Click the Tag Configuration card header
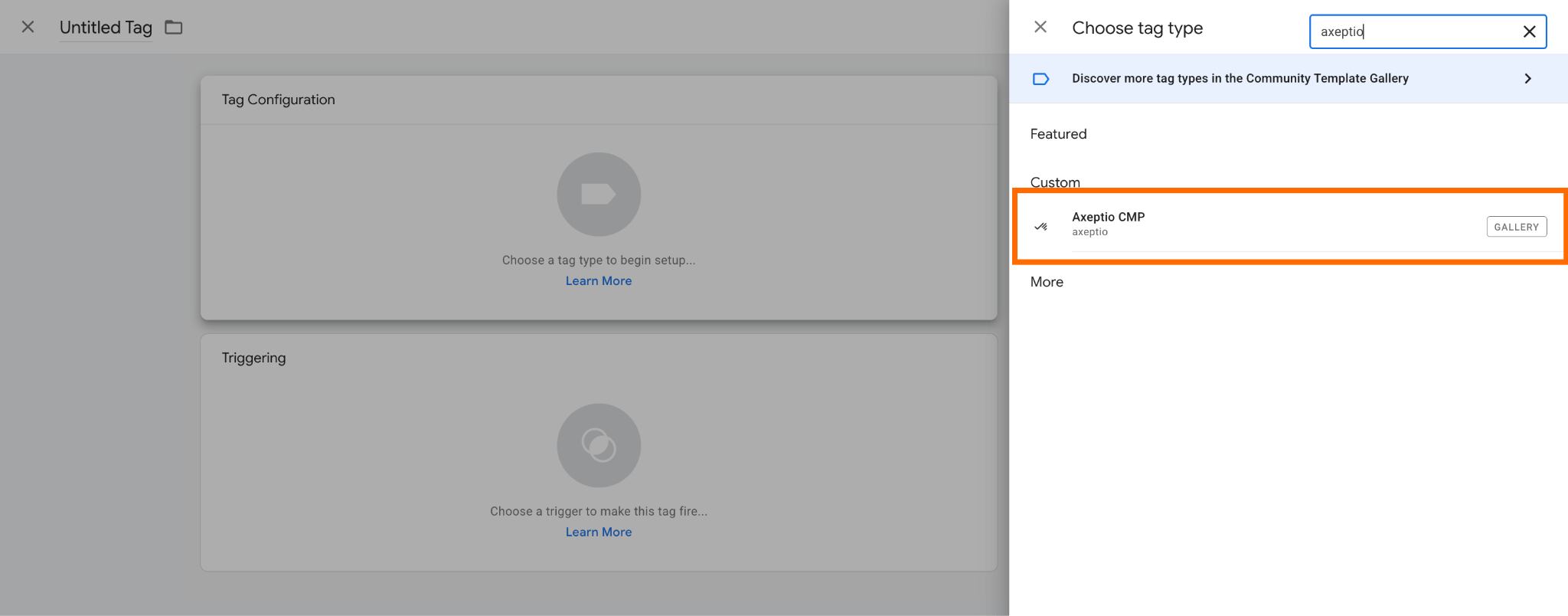The width and height of the screenshot is (1568, 616). click(599, 100)
